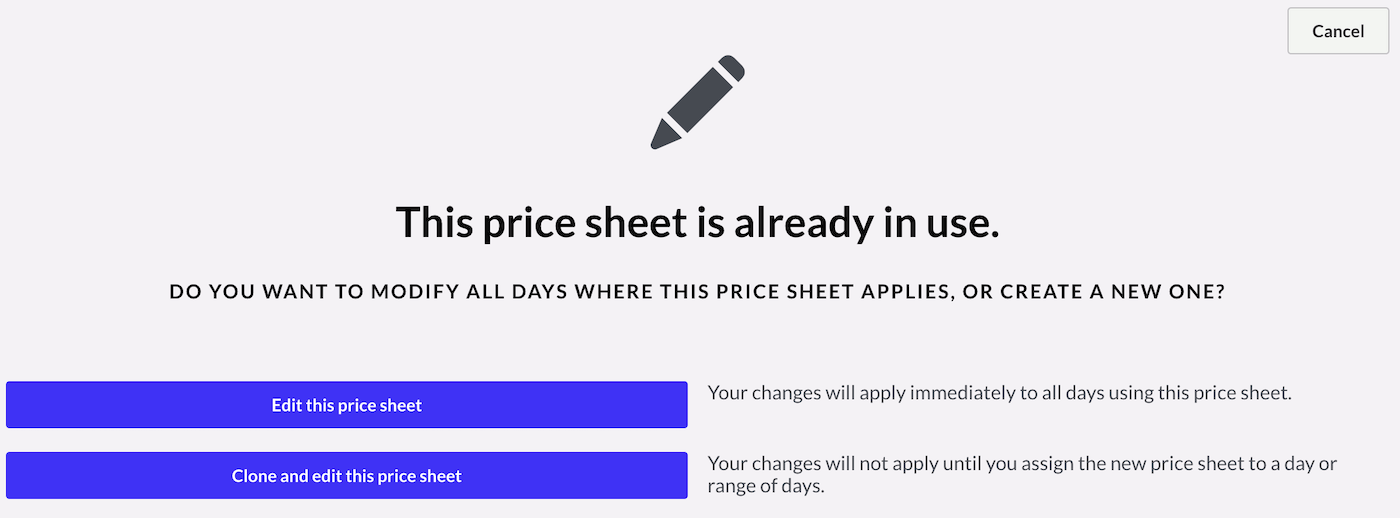Click the 'This price sheet is already in use' heading
The image size is (1400, 518).
698,222
